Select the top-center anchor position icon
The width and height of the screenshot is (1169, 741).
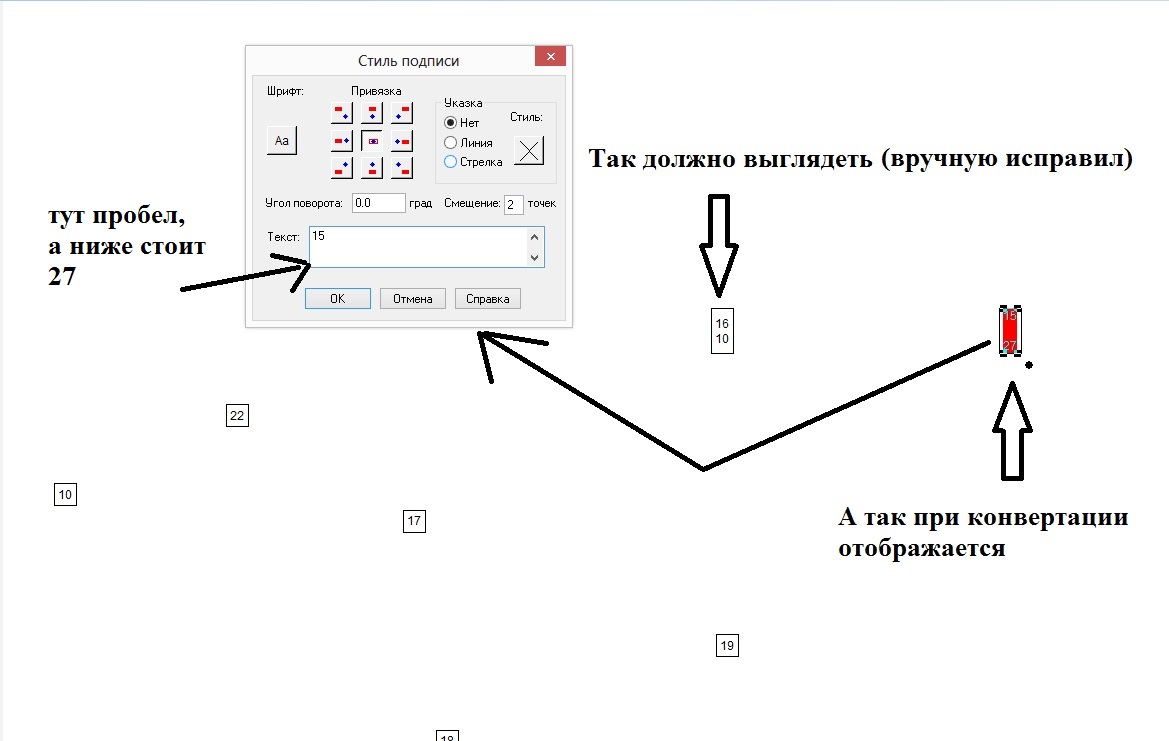point(371,112)
